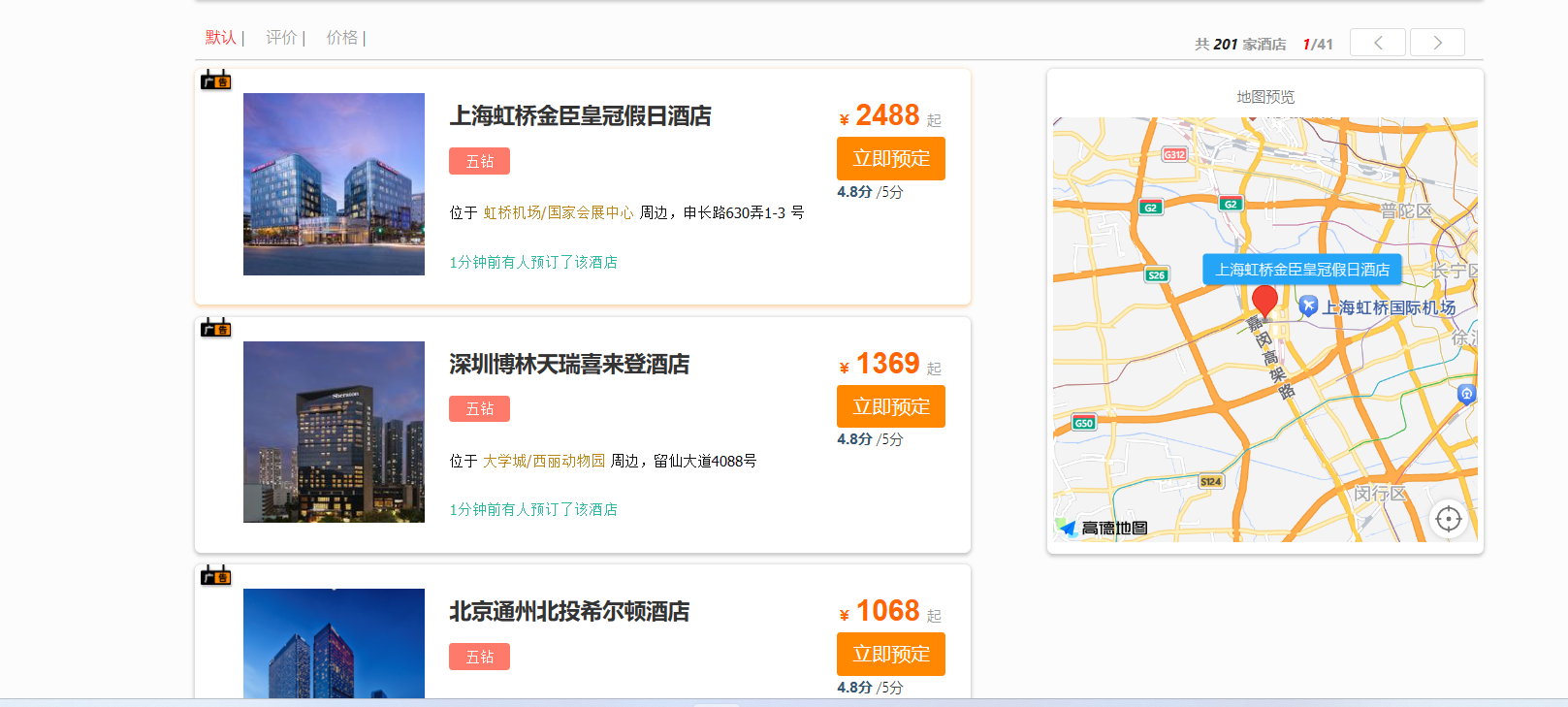Open 大学城/西丽动物园 area link
1568x707 pixels.
point(544,461)
